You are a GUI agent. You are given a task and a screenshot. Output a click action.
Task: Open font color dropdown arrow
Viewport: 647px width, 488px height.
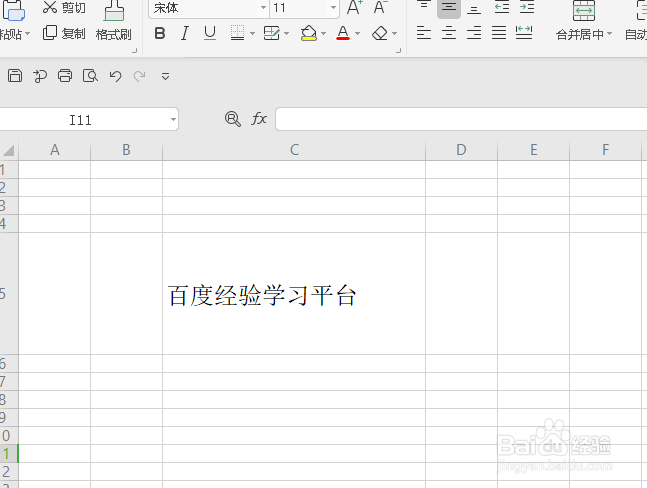(x=357, y=33)
